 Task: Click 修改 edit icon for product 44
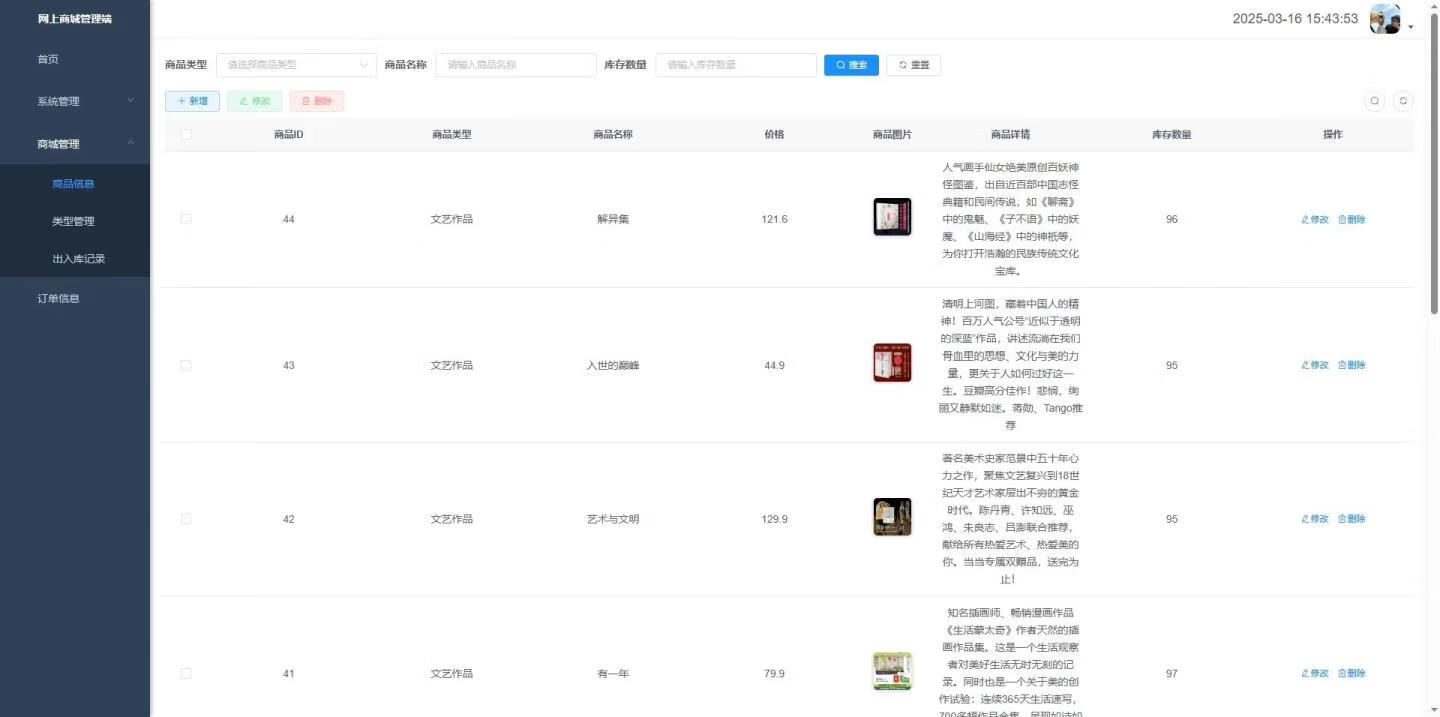point(1314,220)
